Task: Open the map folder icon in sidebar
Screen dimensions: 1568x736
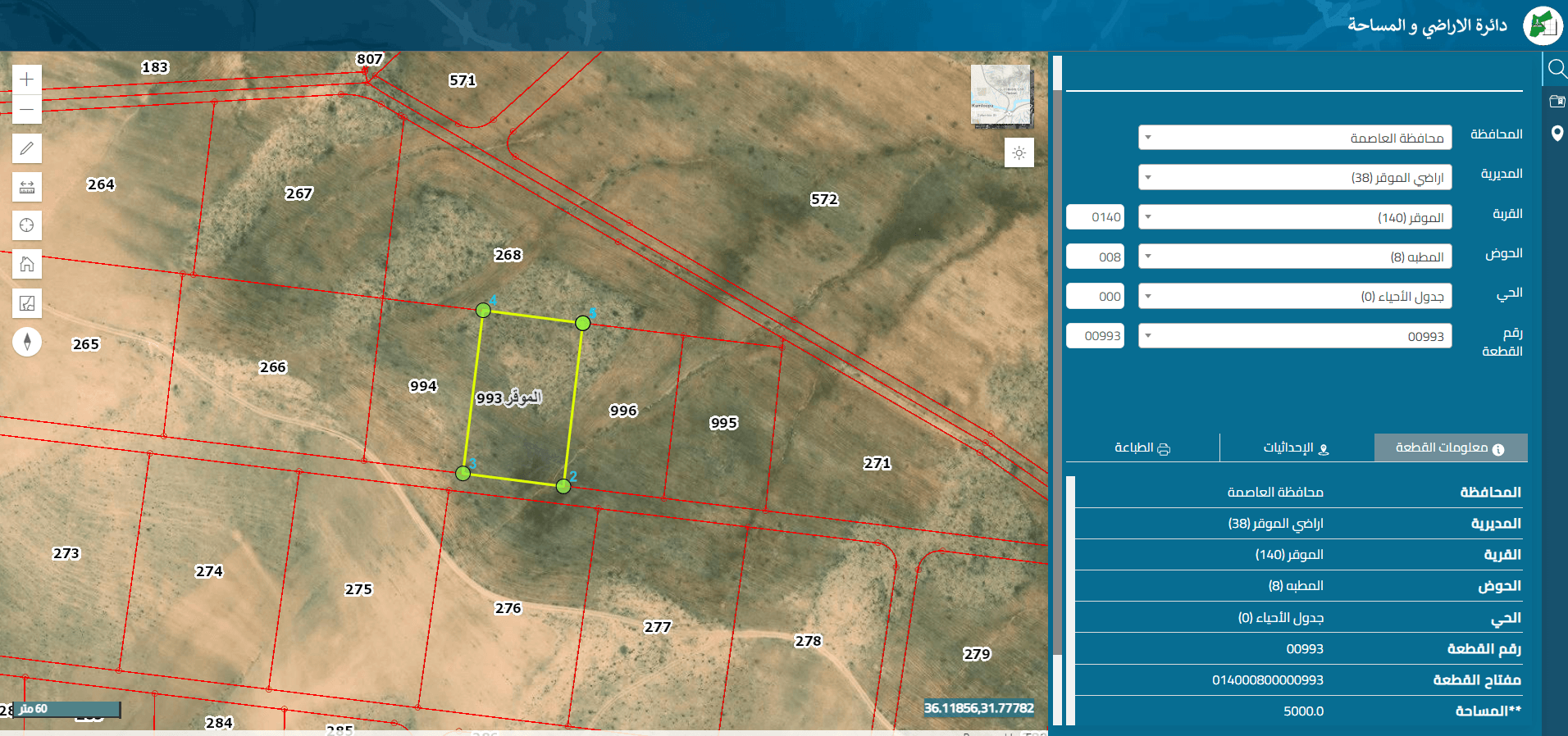Action: pos(1557,102)
